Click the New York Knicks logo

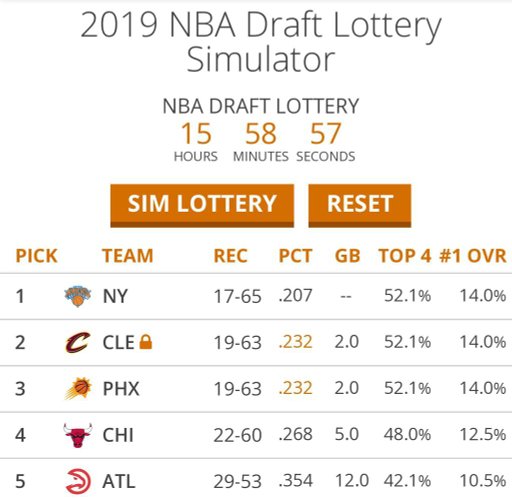[77, 296]
